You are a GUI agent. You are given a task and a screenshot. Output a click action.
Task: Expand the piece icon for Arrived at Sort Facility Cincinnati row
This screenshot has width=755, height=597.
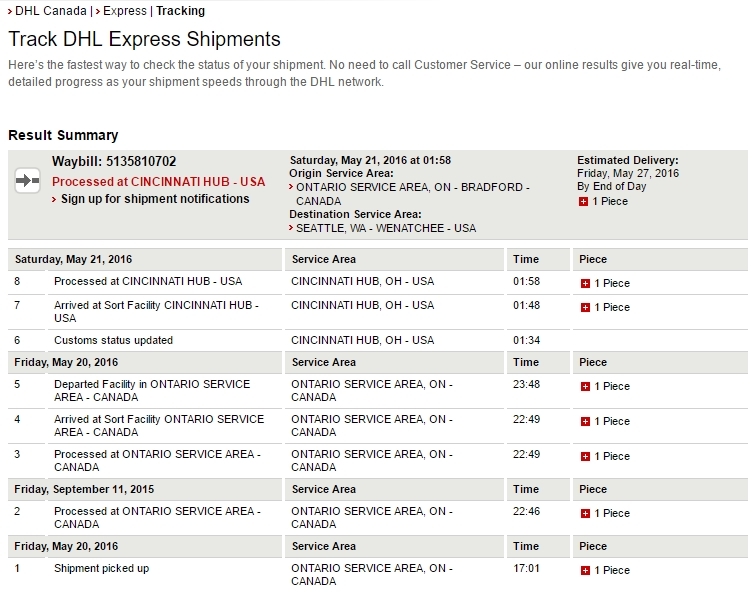pos(586,307)
